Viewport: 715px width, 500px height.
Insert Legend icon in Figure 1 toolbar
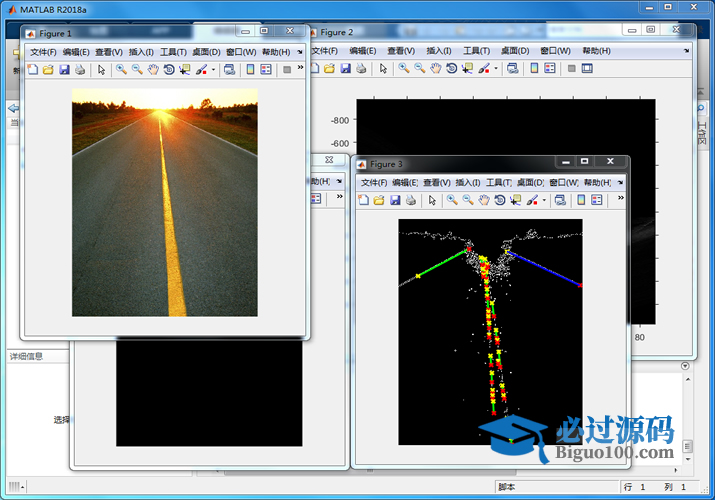click(266, 70)
